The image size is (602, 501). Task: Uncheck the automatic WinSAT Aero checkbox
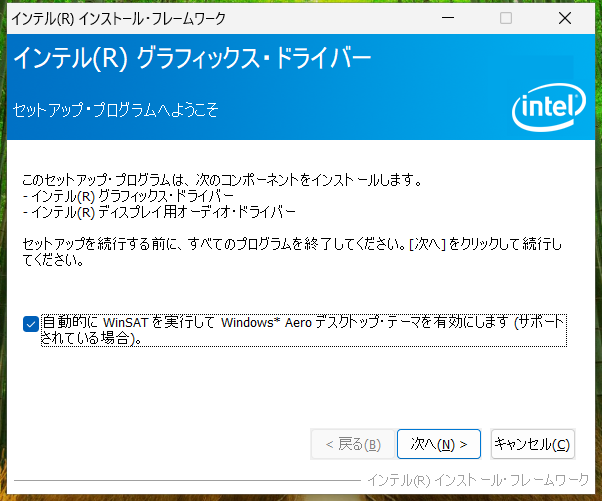point(31,324)
